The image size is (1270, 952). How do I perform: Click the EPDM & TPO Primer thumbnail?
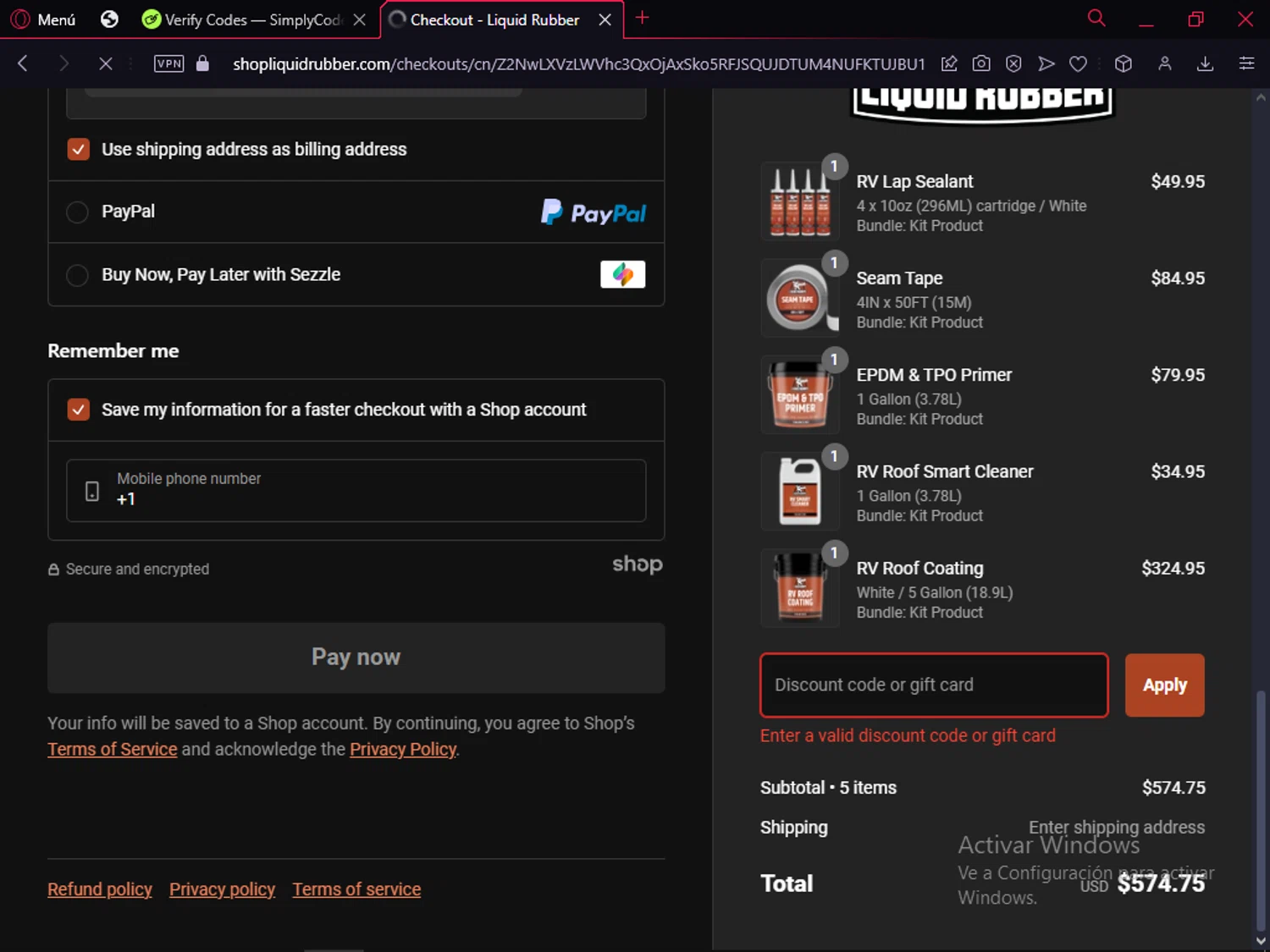click(x=799, y=394)
